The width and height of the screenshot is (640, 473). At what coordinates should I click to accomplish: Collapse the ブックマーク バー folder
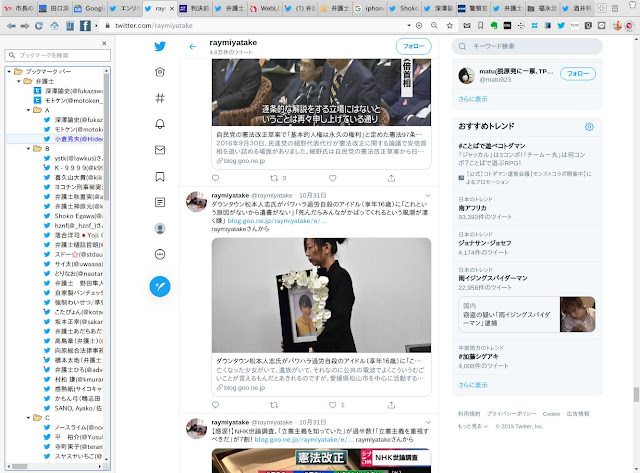click(x=9, y=71)
